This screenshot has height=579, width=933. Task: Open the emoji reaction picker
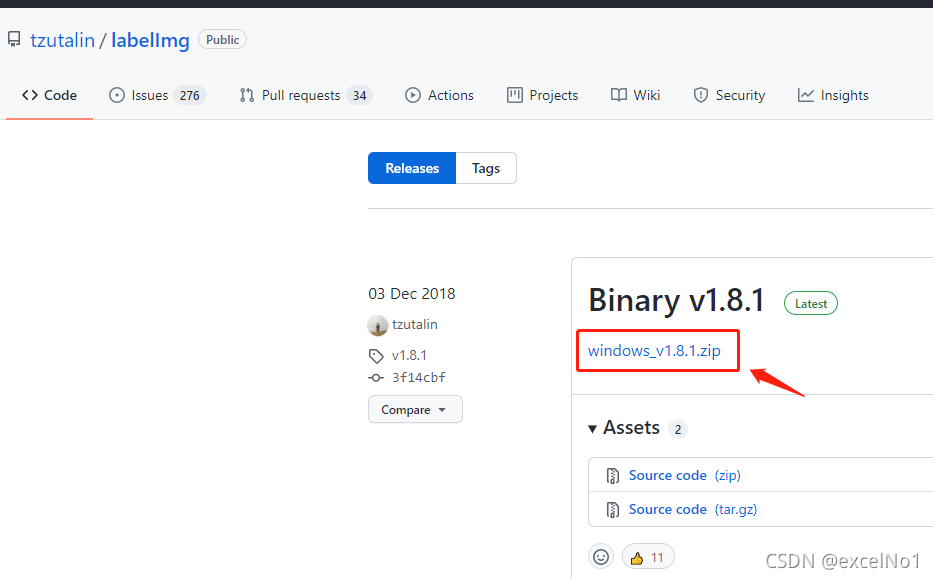click(601, 557)
